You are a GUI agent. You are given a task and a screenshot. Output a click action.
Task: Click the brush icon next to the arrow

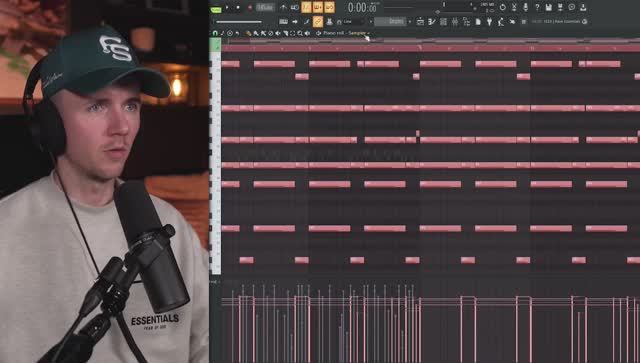point(307,22)
